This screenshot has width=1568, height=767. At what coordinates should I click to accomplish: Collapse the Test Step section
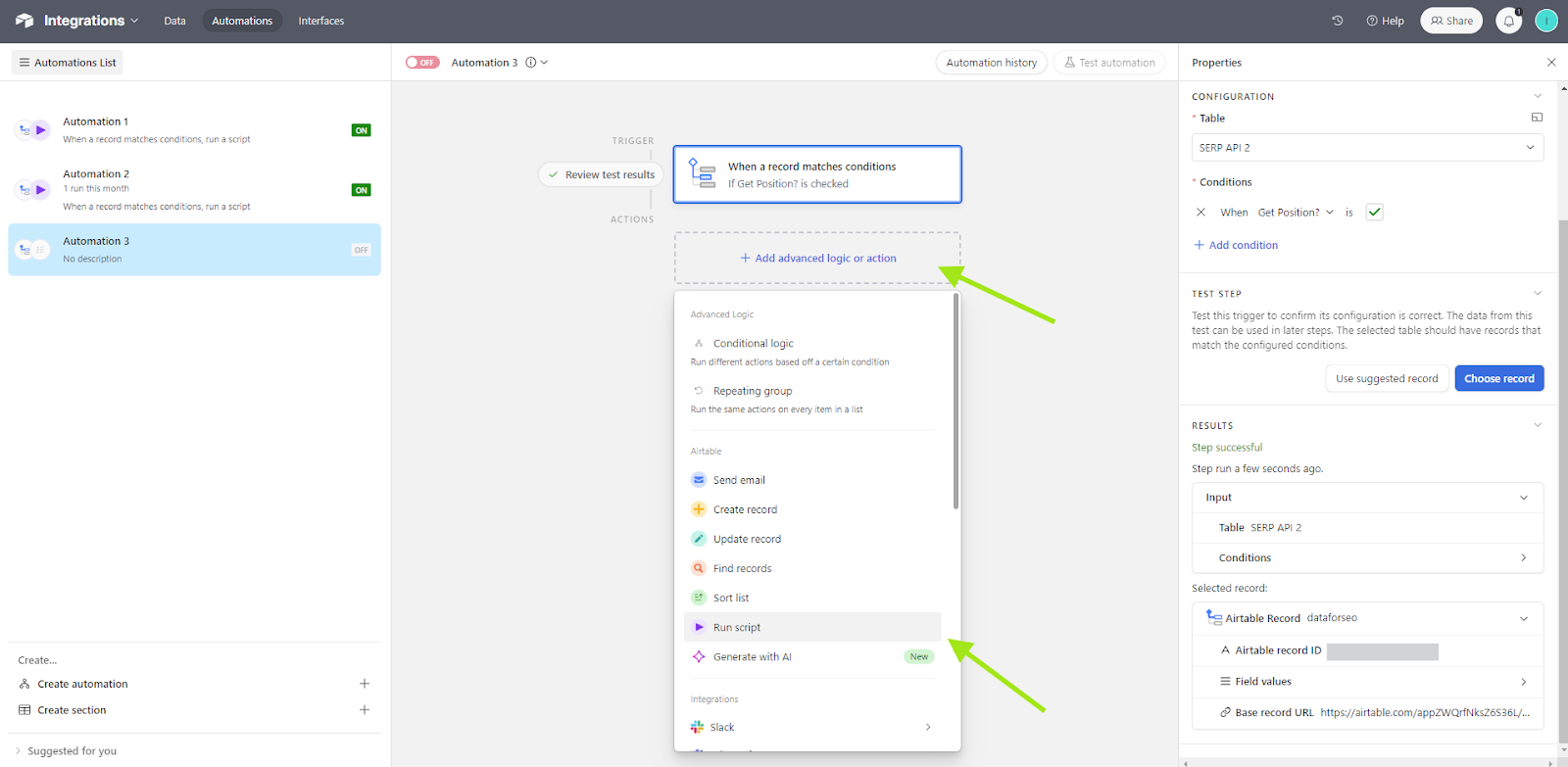(x=1538, y=293)
